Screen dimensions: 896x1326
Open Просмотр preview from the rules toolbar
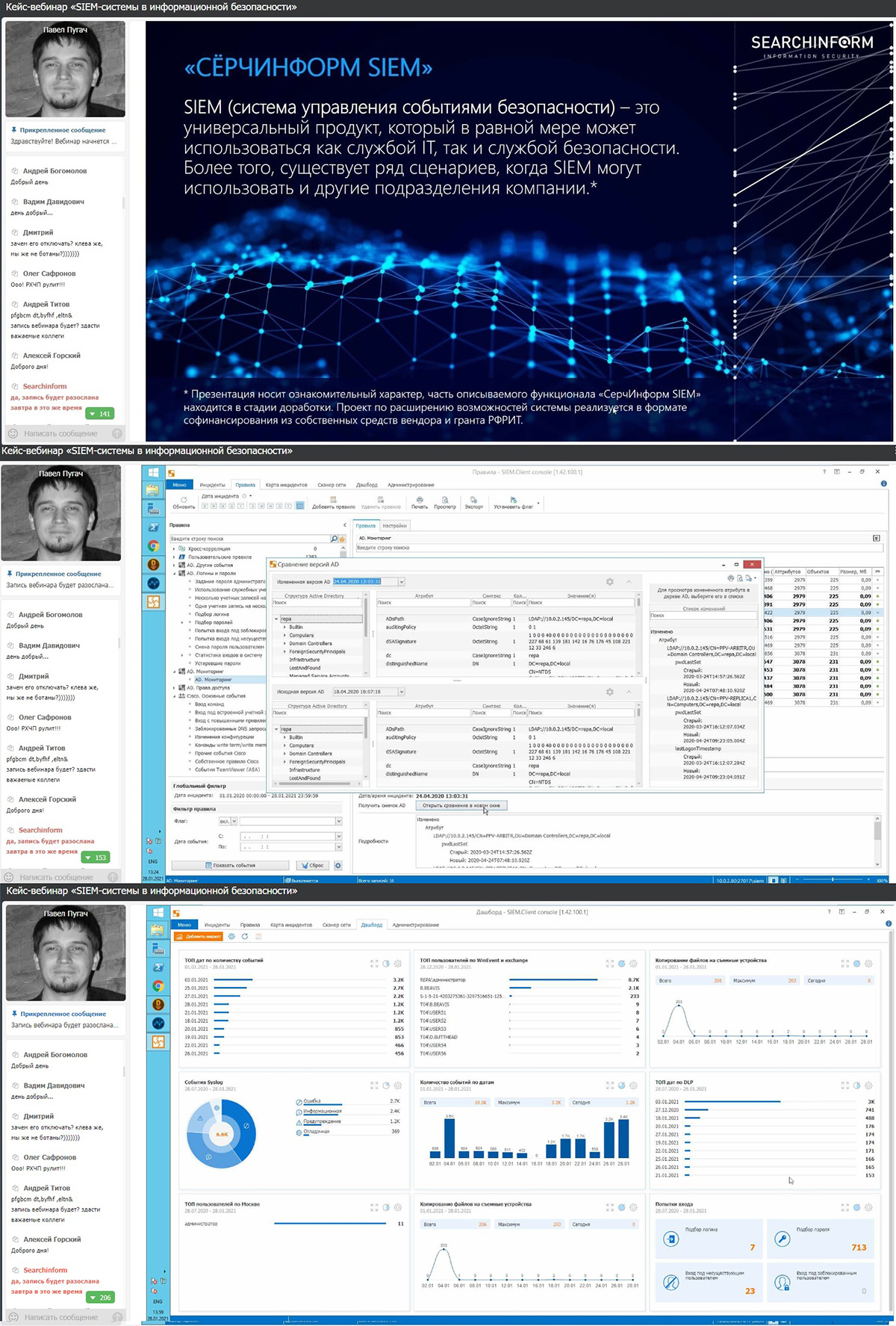(445, 499)
